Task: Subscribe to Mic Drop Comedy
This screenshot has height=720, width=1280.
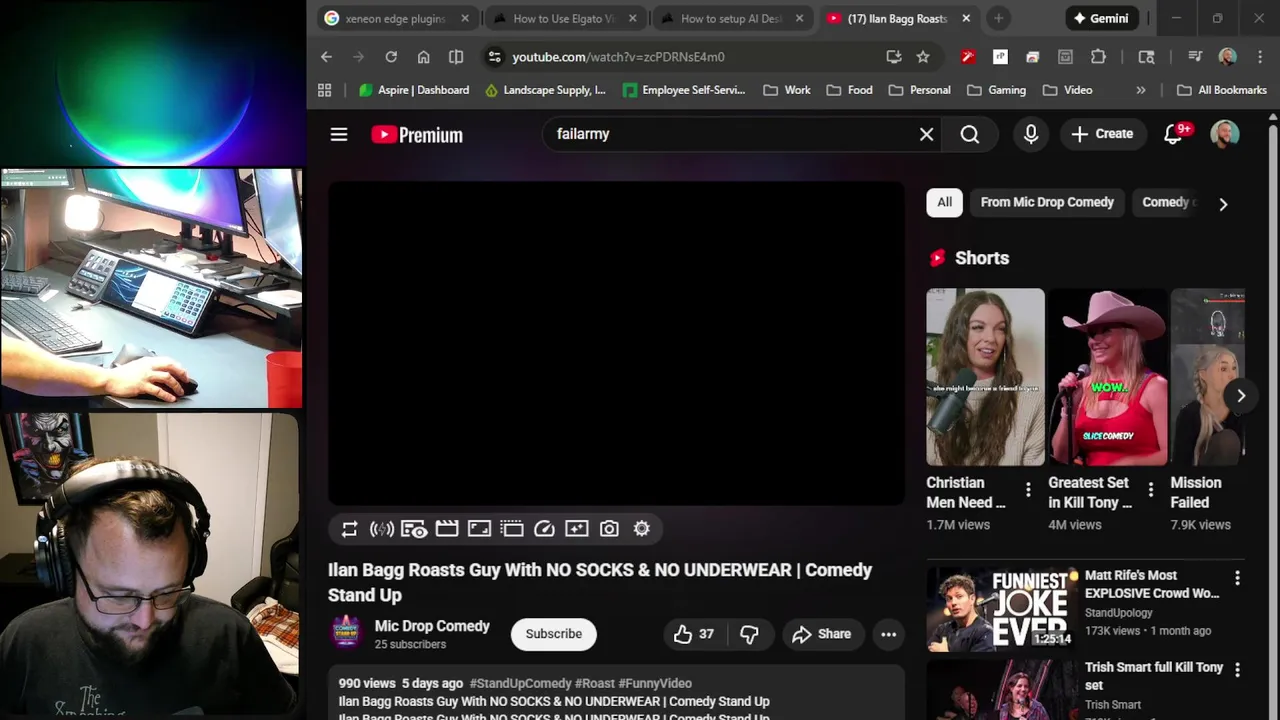Action: pyautogui.click(x=553, y=634)
